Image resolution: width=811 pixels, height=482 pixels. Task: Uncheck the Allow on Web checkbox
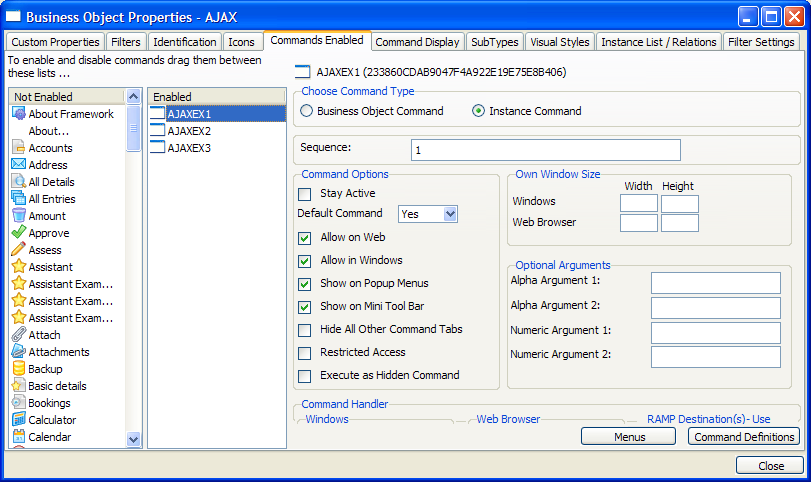click(x=305, y=238)
